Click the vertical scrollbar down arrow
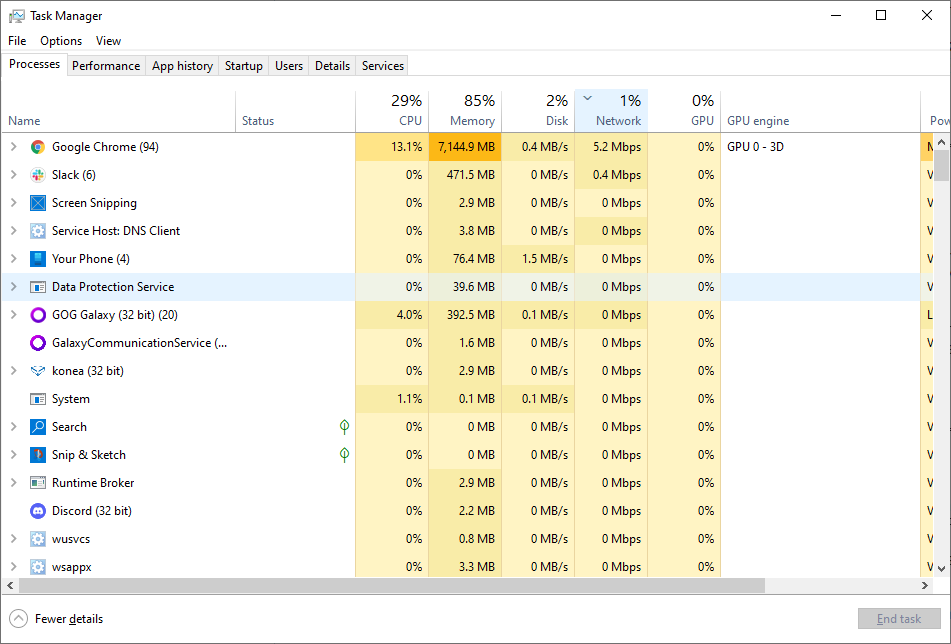The height and width of the screenshot is (644, 951). click(941, 568)
